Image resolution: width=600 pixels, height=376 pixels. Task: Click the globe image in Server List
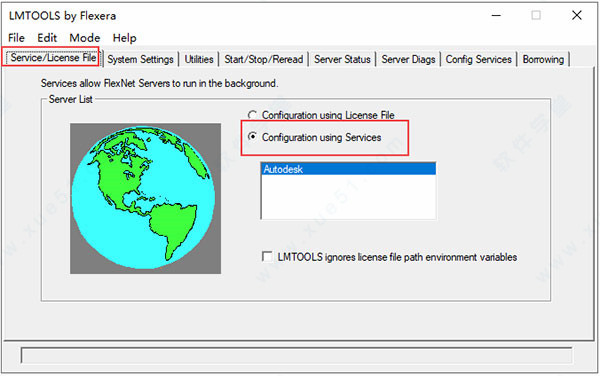(x=145, y=198)
